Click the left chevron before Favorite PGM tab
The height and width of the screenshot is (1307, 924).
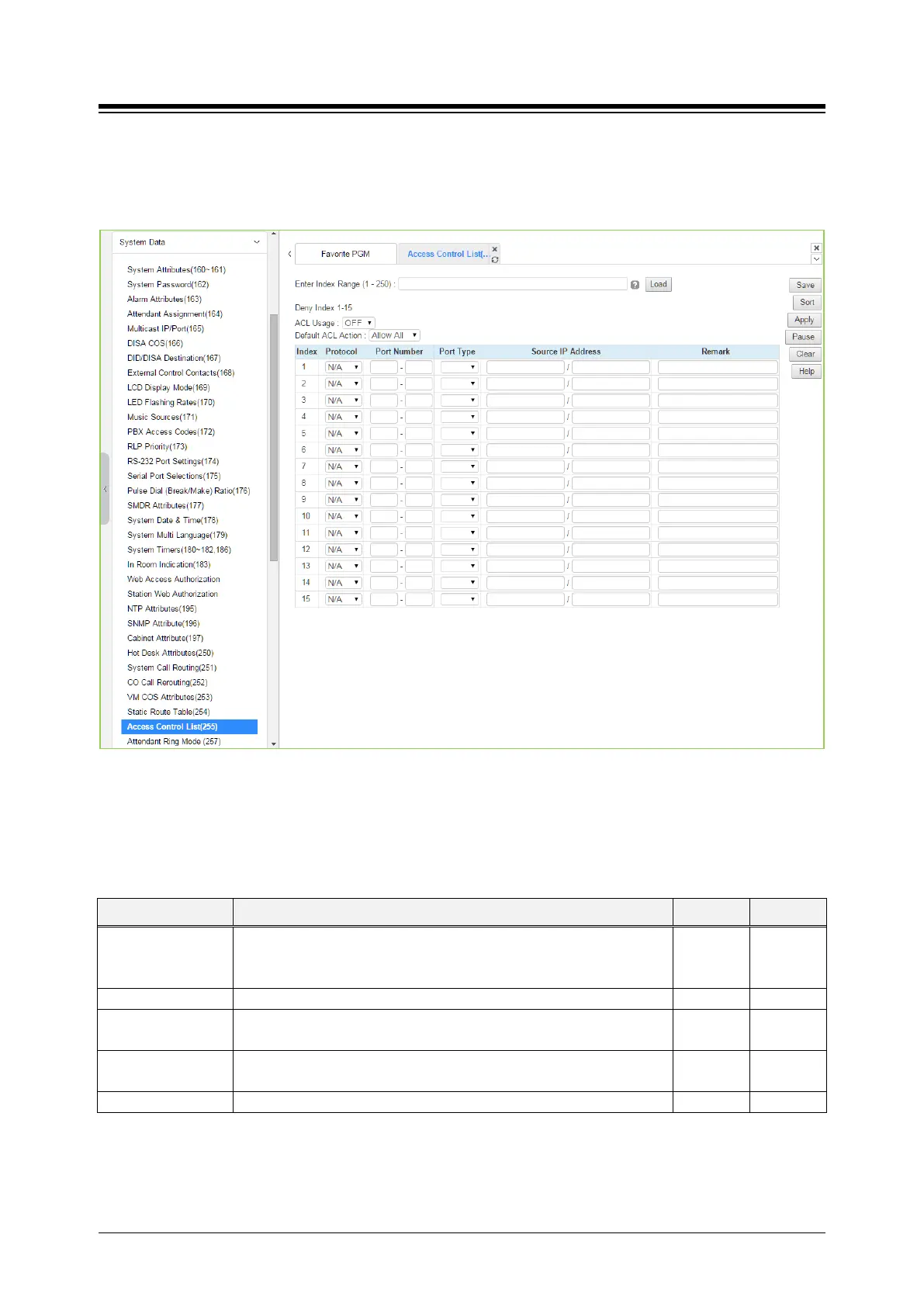coord(289,254)
